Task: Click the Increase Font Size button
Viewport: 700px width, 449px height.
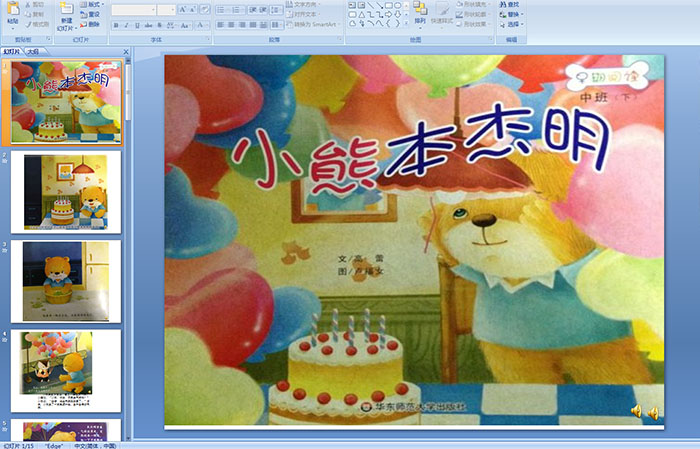Action: pyautogui.click(x=183, y=9)
